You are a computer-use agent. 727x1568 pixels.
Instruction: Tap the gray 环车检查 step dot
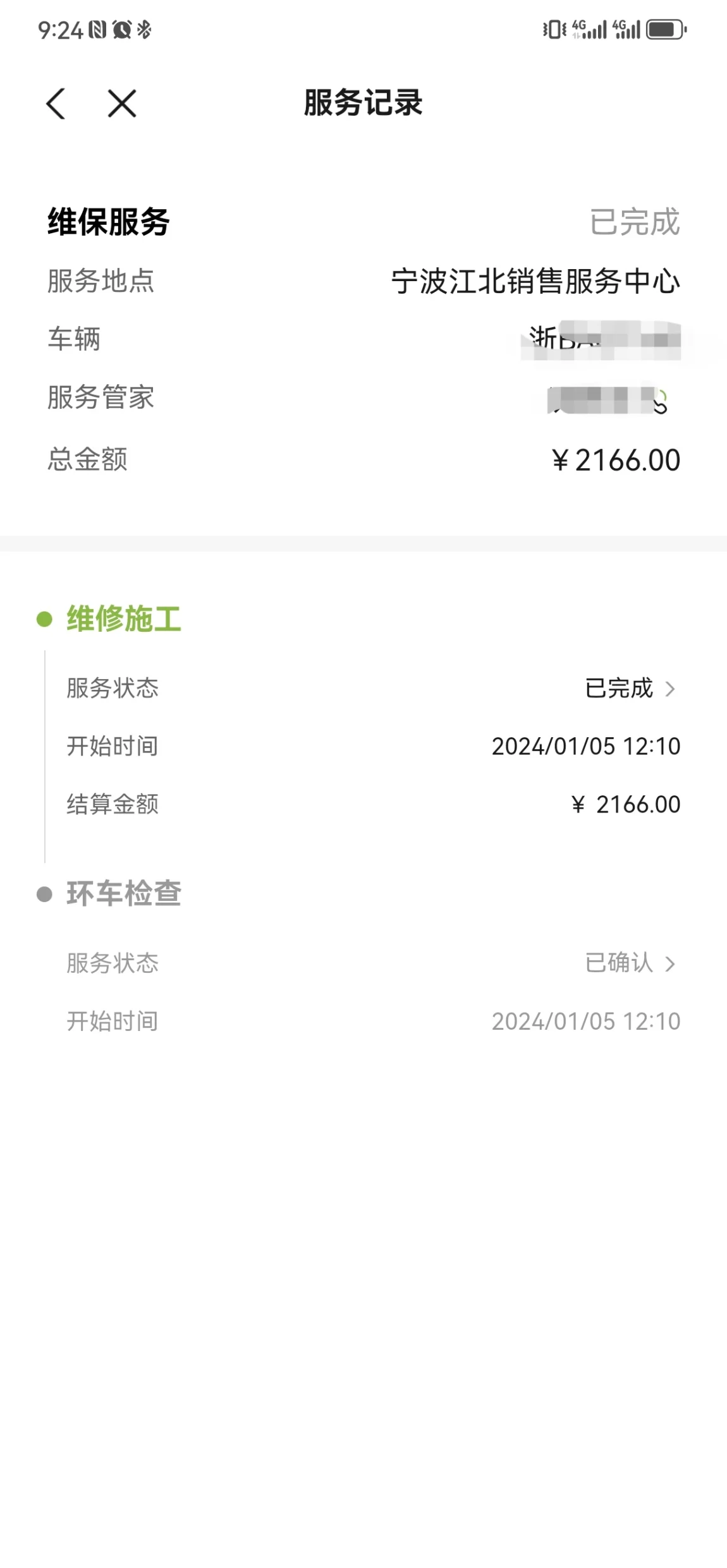point(44,894)
